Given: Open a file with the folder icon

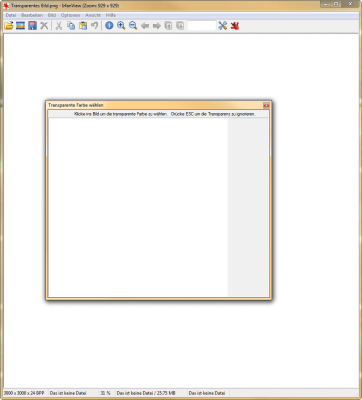Looking at the screenshot, I should pyautogui.click(x=9, y=26).
